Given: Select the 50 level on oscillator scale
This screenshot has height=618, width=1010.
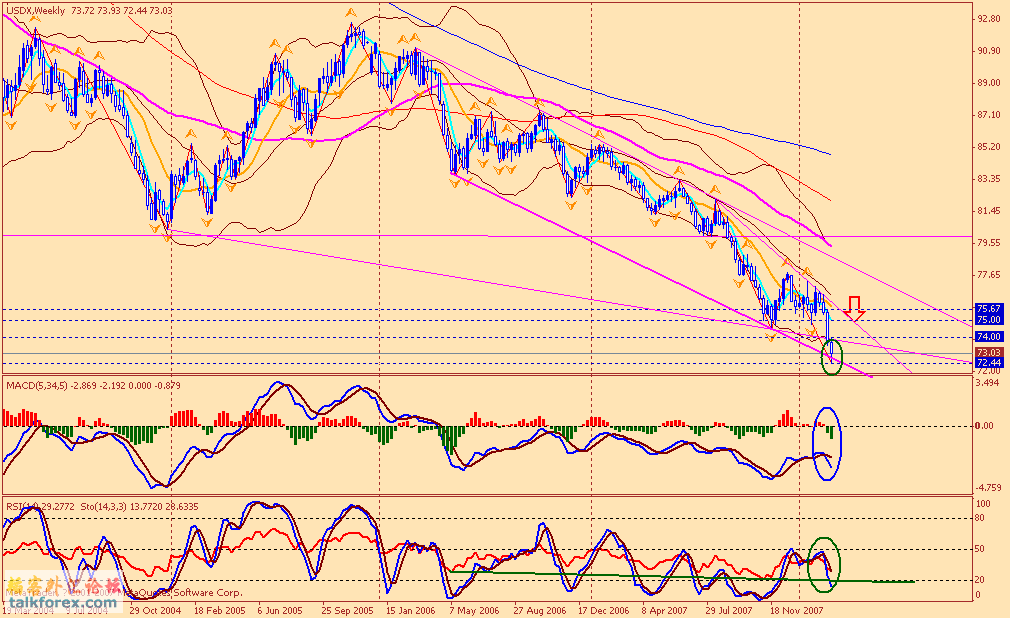Looking at the screenshot, I should pos(980,549).
